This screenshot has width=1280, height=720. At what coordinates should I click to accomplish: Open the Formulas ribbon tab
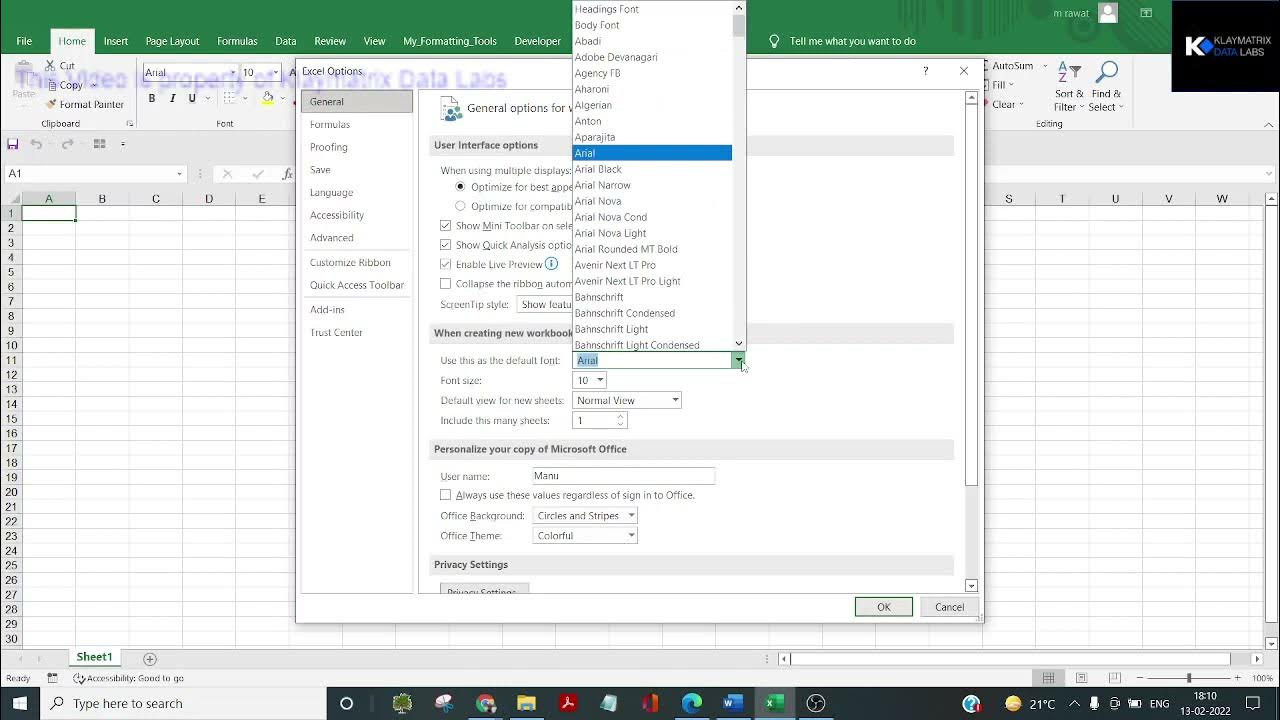click(x=237, y=41)
